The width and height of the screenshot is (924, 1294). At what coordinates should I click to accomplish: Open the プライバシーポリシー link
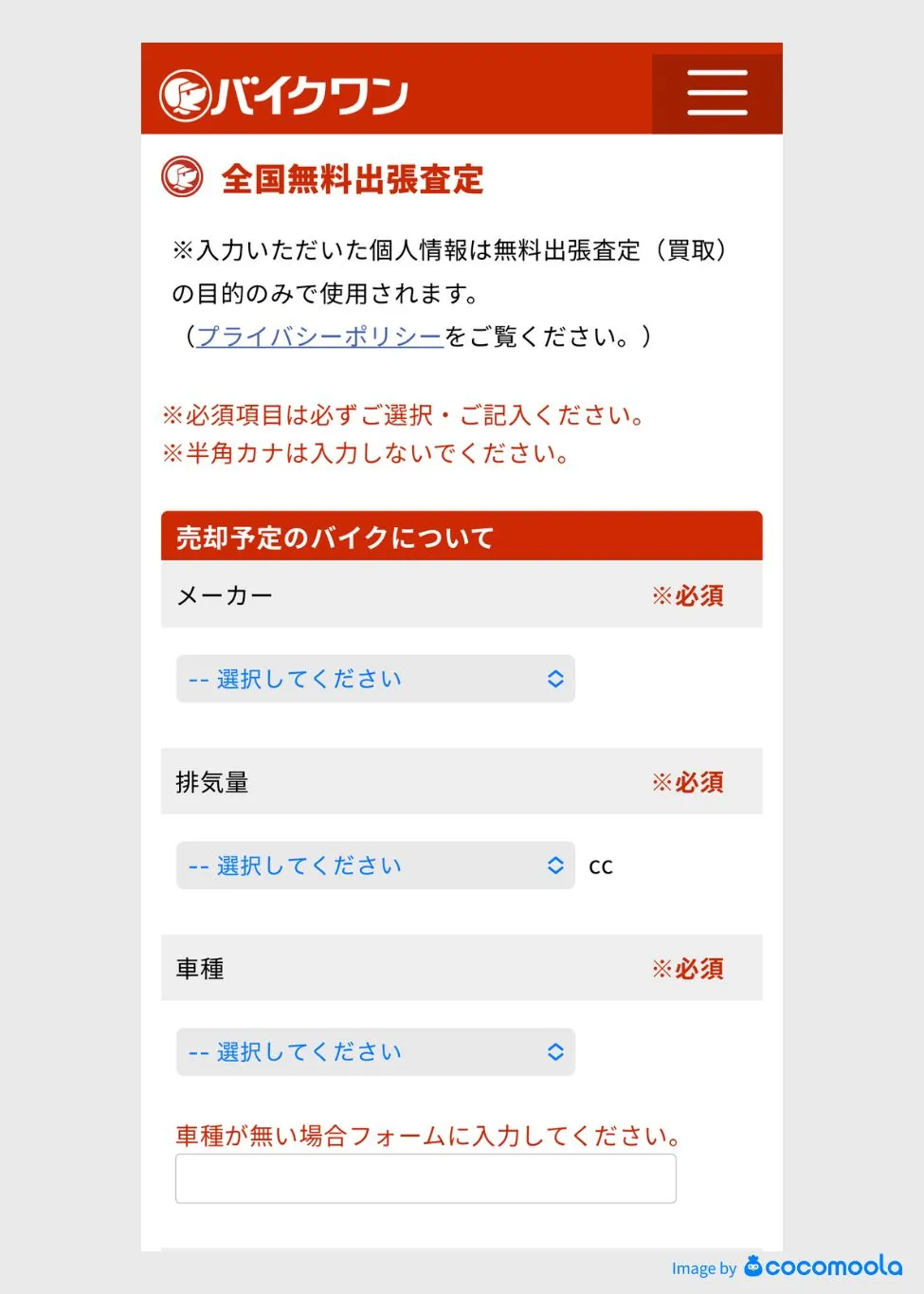pos(320,337)
